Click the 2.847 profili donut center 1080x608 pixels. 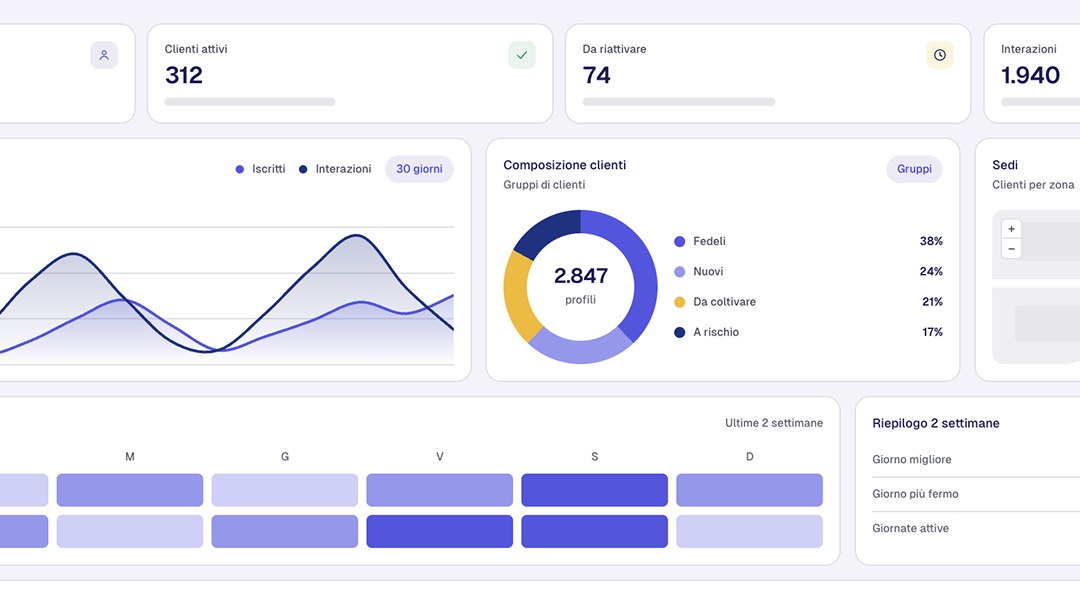click(581, 285)
